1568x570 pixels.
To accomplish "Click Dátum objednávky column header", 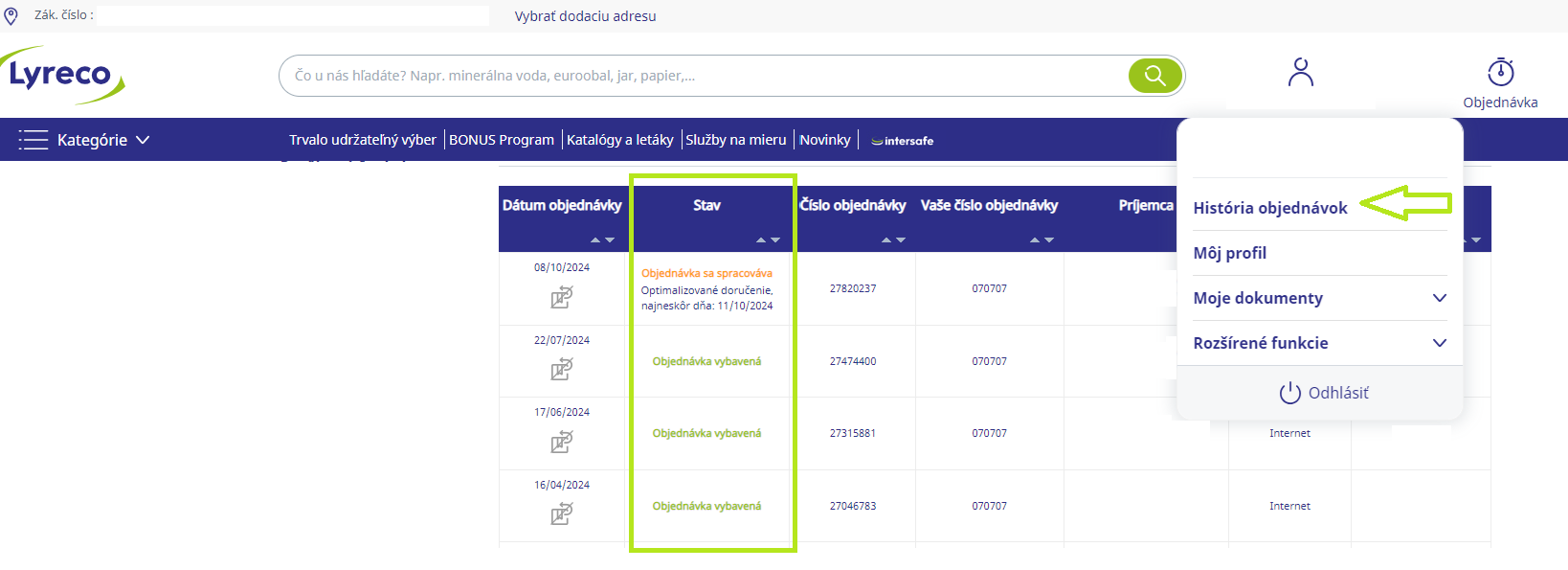I will [562, 205].
